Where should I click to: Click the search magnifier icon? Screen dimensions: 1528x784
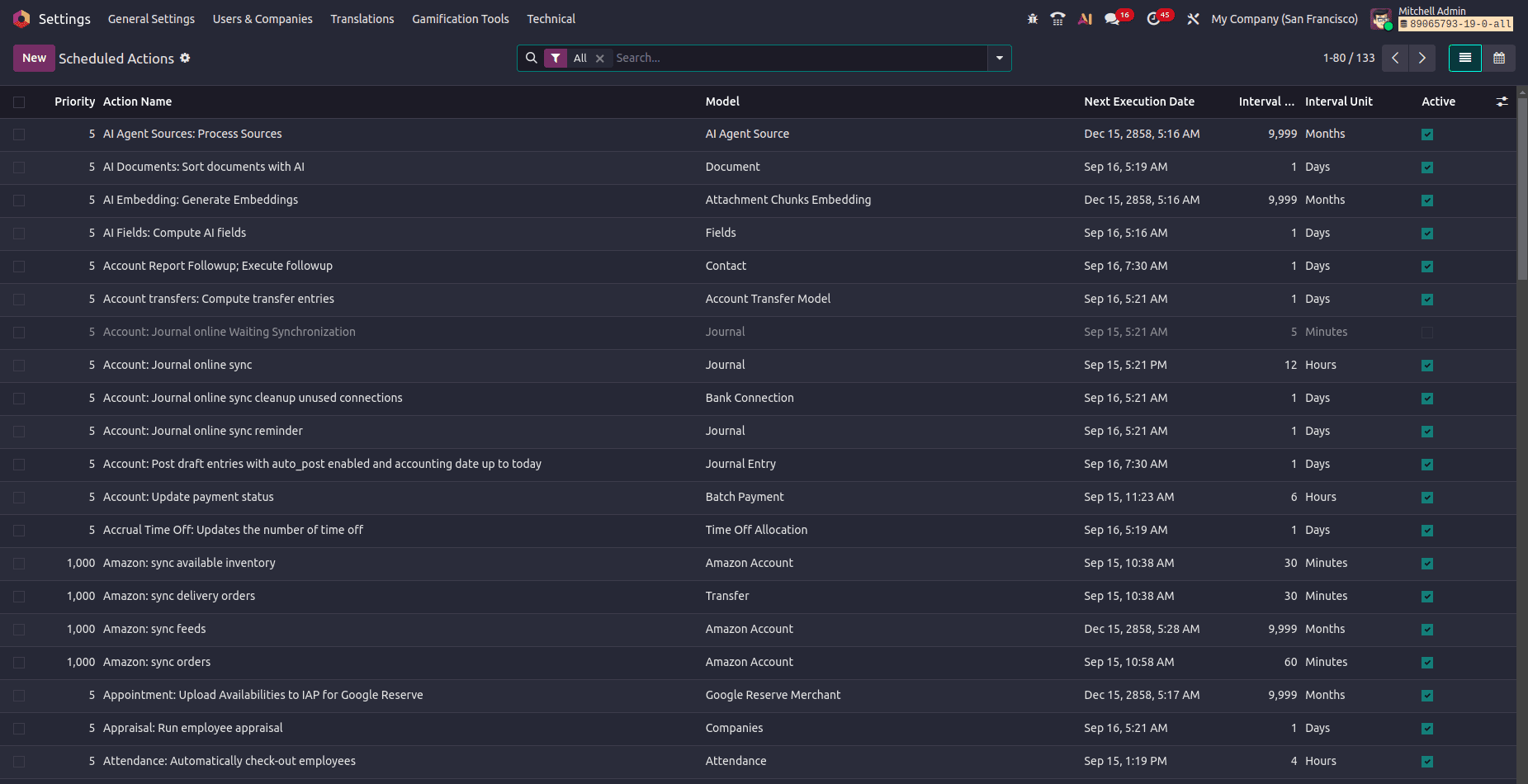tap(532, 58)
